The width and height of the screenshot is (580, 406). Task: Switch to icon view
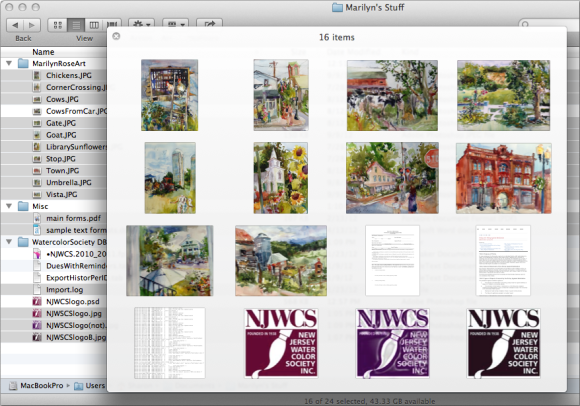(58, 25)
